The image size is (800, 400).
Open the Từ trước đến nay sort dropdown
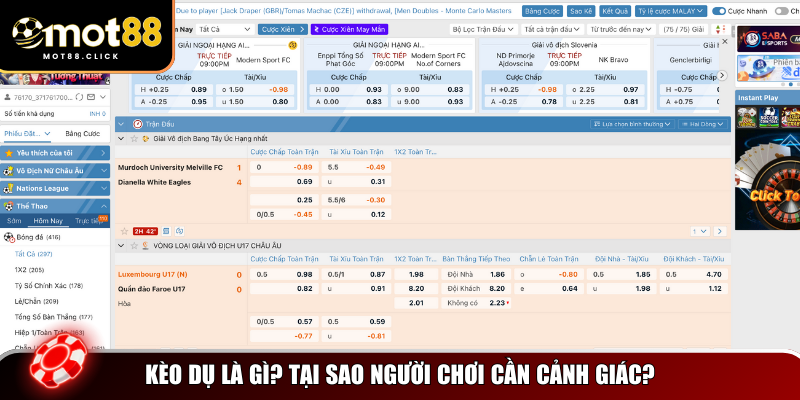(x=621, y=30)
